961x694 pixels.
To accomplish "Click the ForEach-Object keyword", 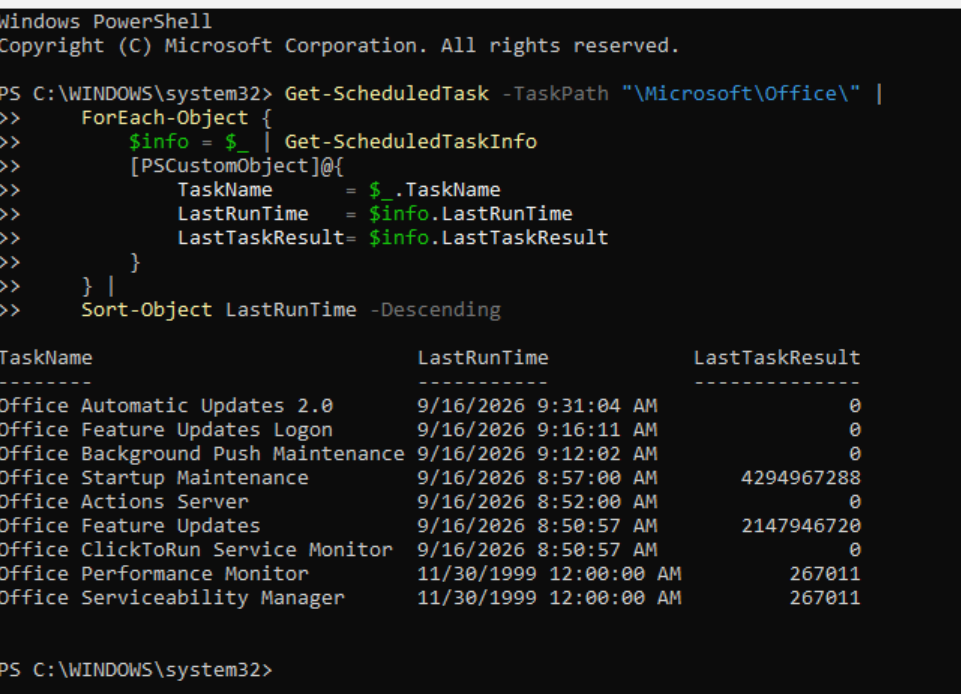I will [165, 118].
